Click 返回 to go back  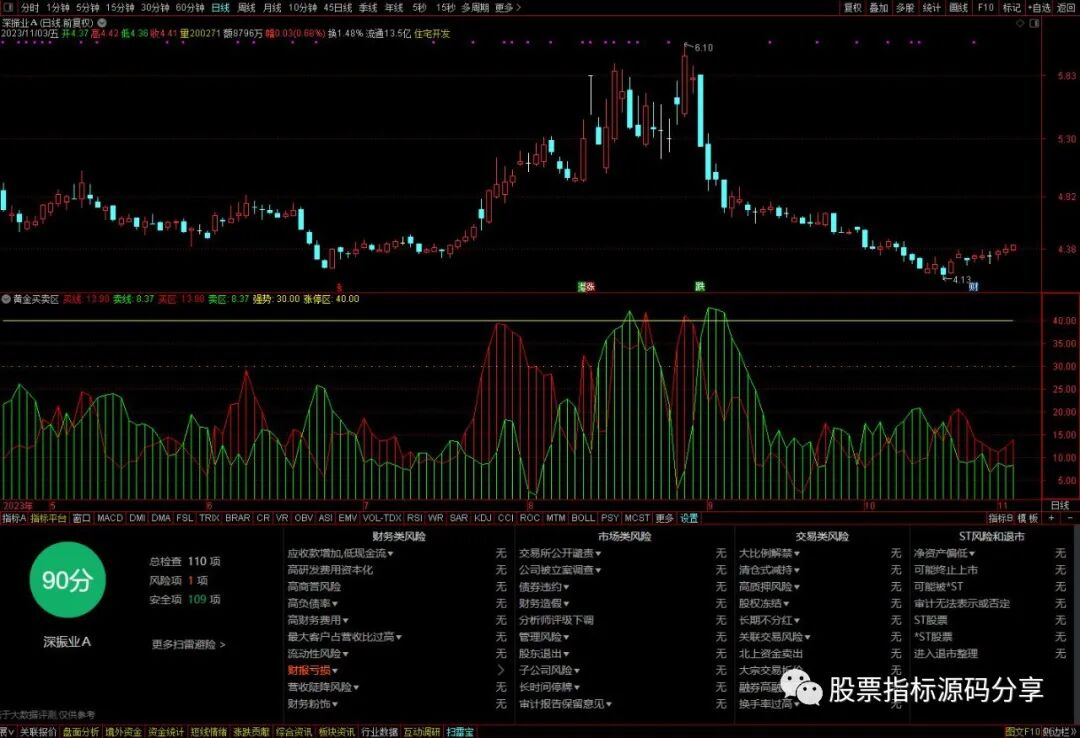pyautogui.click(x=1066, y=8)
